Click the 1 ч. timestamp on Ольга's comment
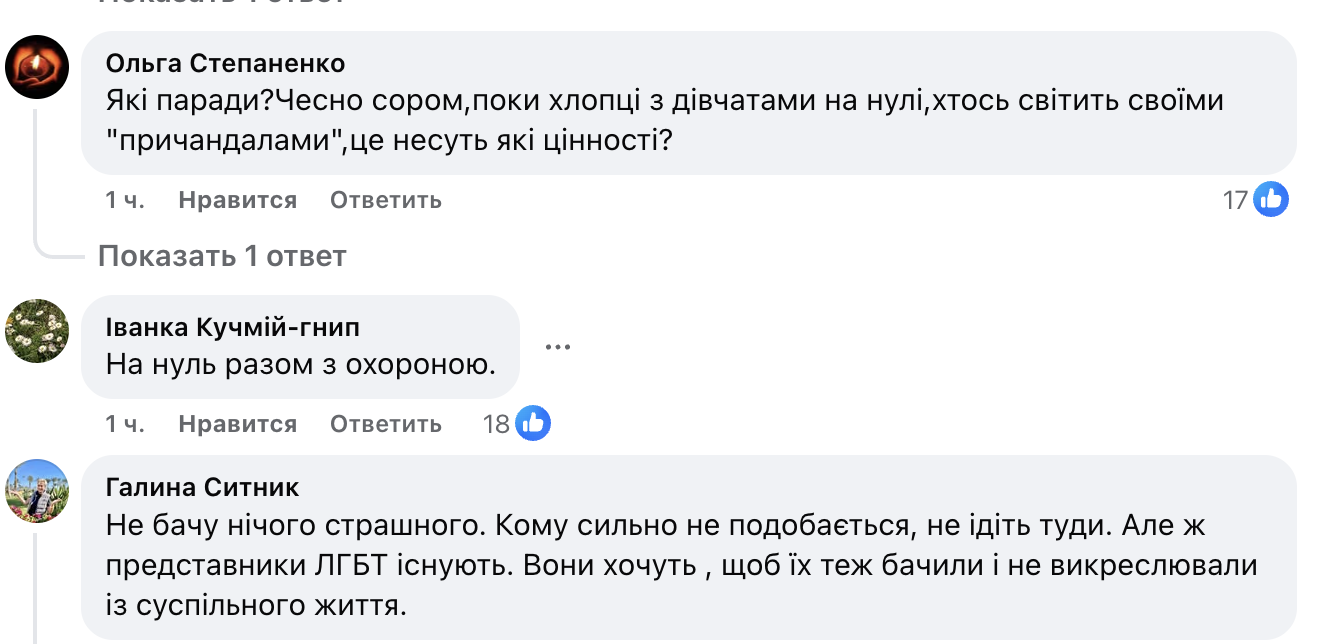The image size is (1322, 644). (125, 200)
